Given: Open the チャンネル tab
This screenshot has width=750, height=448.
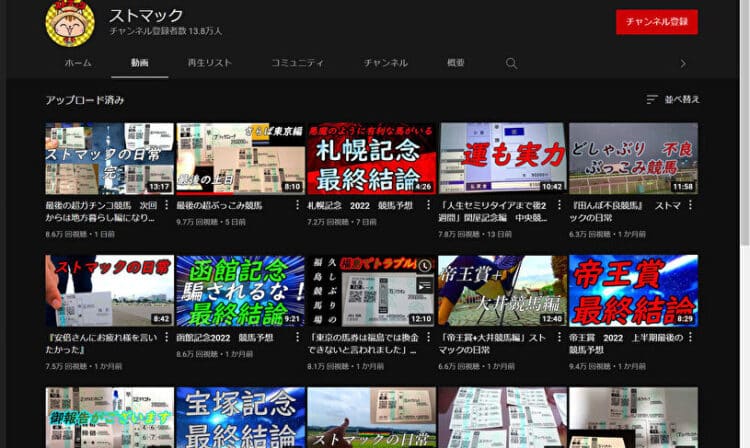Looking at the screenshot, I should pos(386,63).
